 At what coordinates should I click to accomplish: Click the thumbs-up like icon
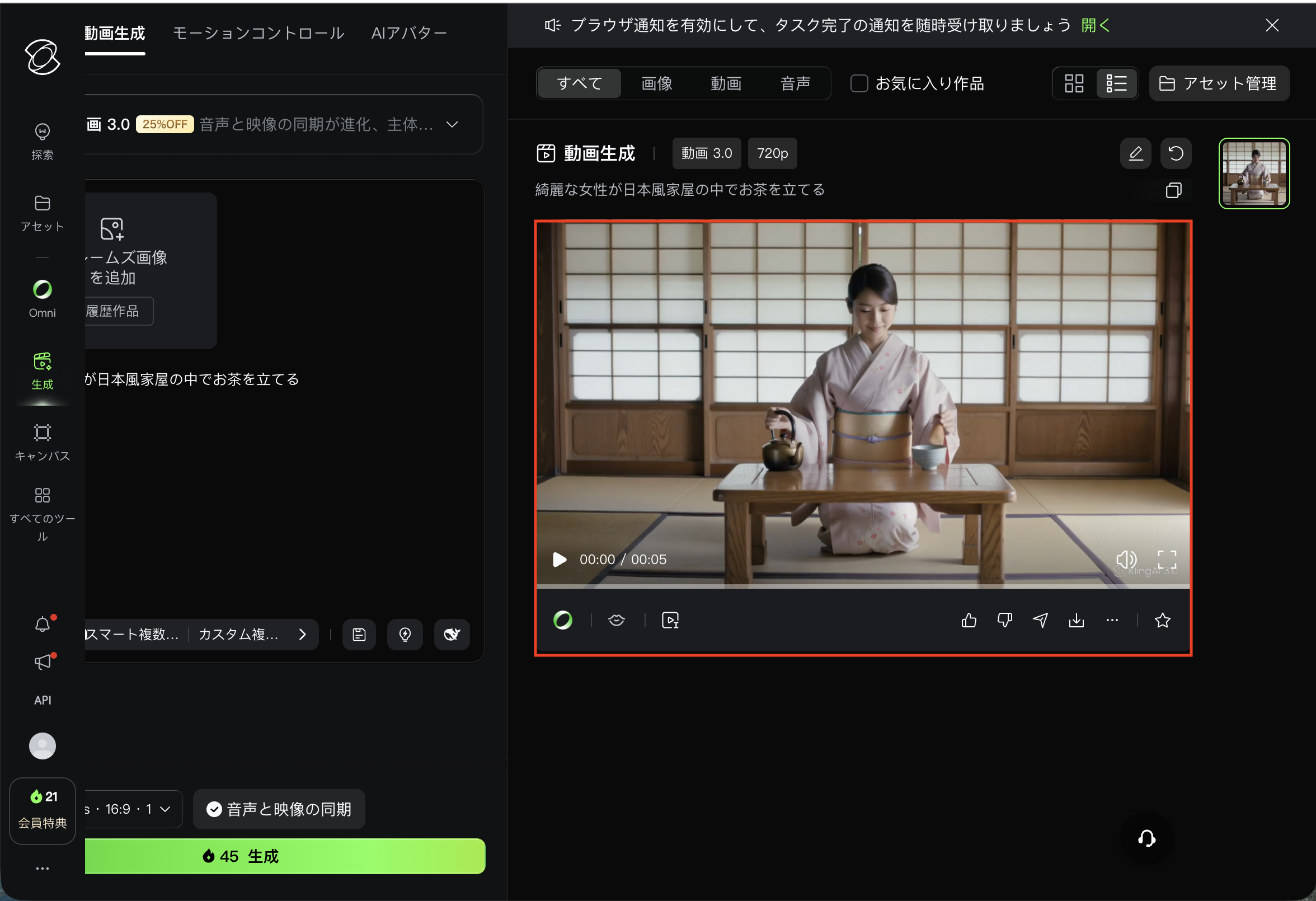969,621
